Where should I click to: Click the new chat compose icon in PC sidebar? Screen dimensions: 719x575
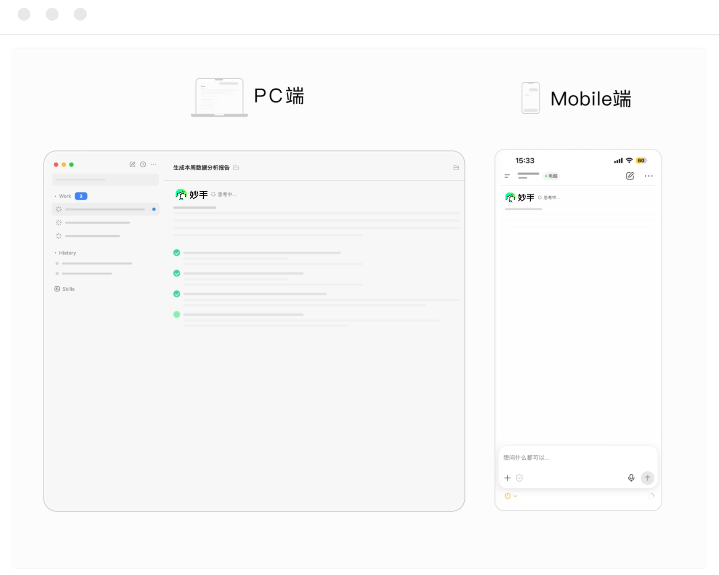(132, 164)
